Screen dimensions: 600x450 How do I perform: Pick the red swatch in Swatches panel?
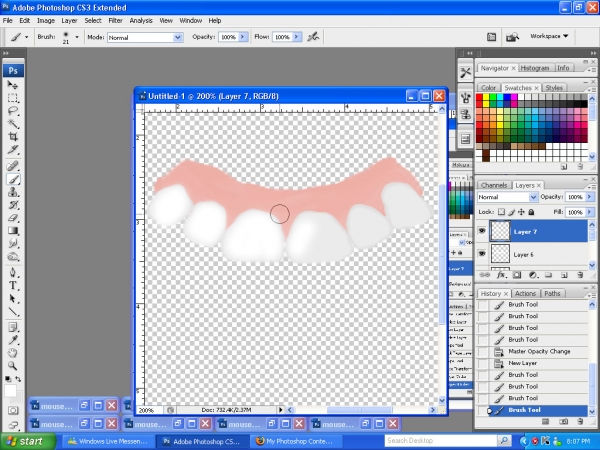[479, 97]
